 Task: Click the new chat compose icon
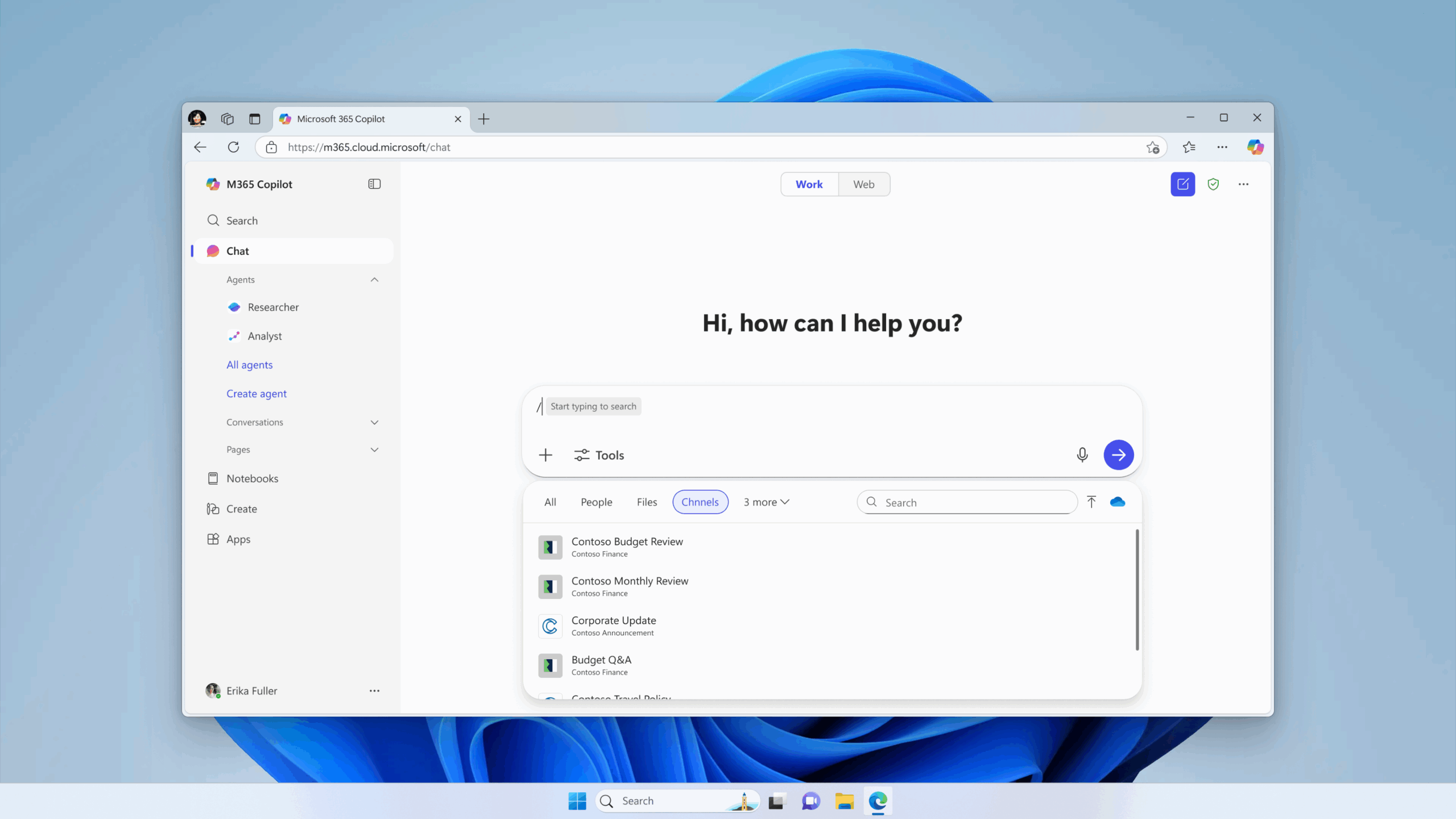pyautogui.click(x=1182, y=184)
